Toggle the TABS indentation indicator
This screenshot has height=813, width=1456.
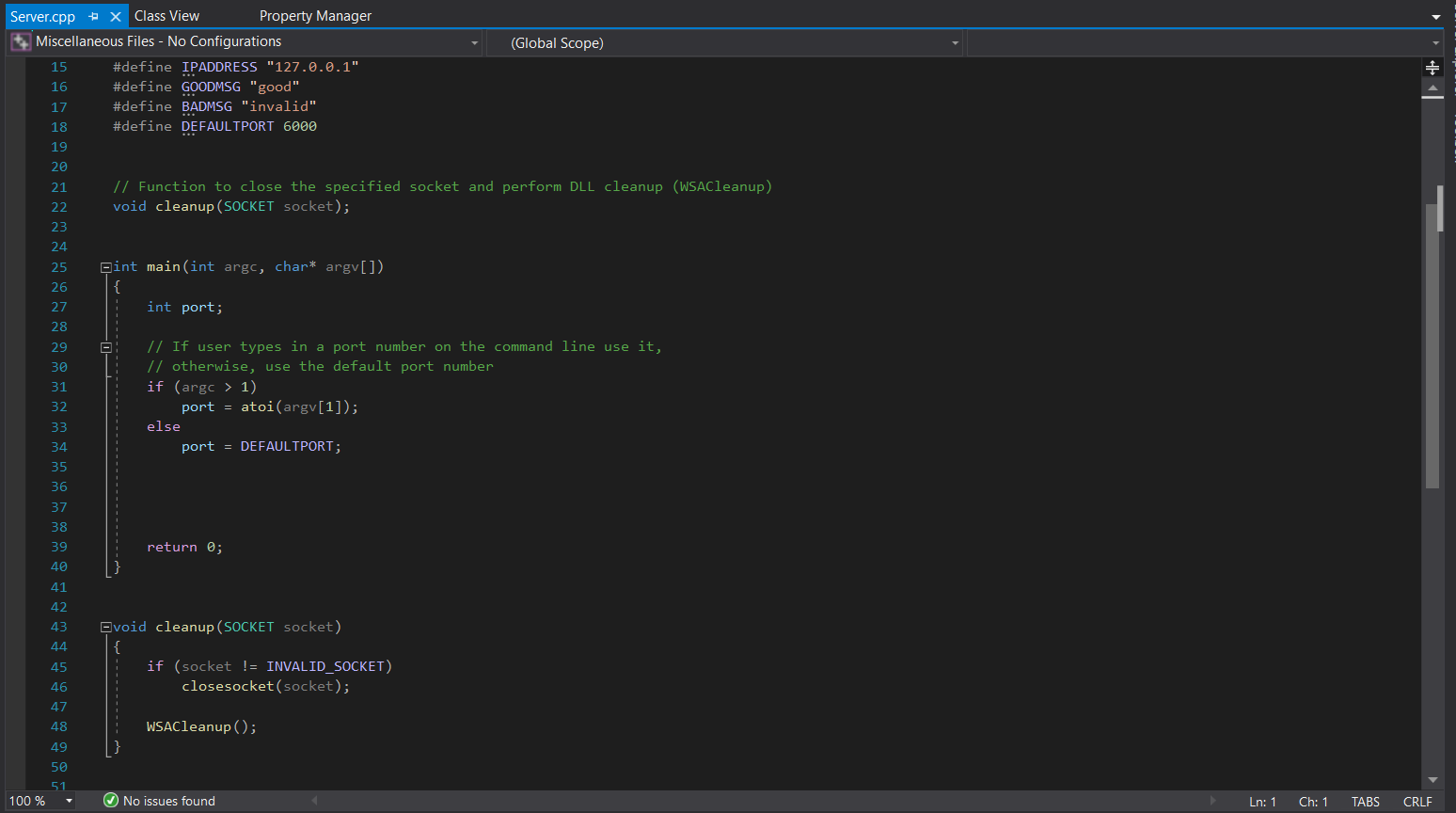1365,801
